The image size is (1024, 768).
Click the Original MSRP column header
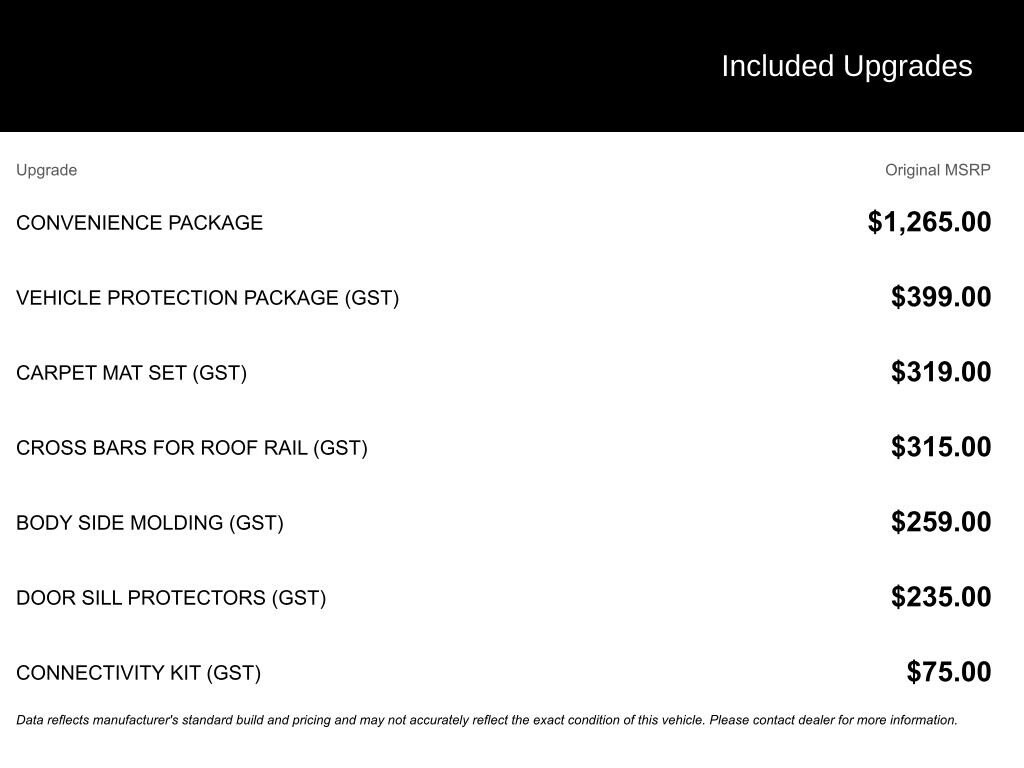click(x=937, y=170)
